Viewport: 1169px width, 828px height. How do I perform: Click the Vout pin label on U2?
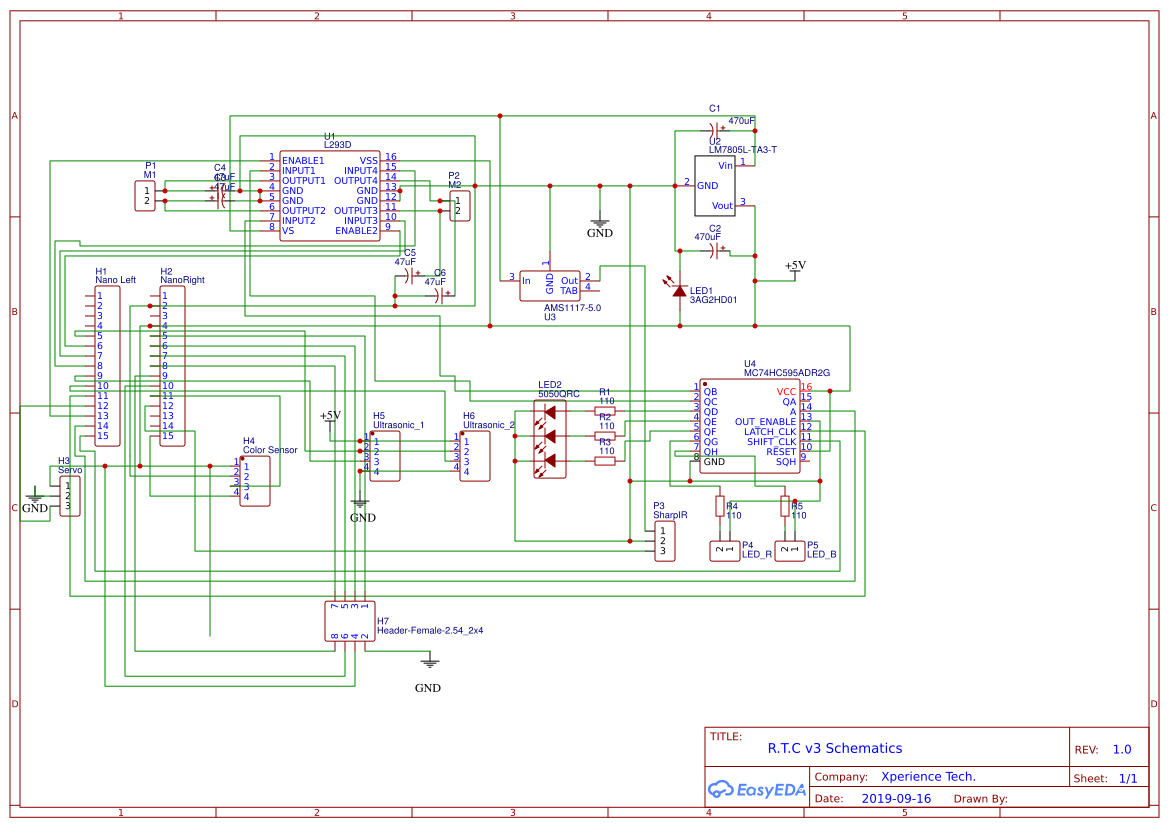[722, 206]
